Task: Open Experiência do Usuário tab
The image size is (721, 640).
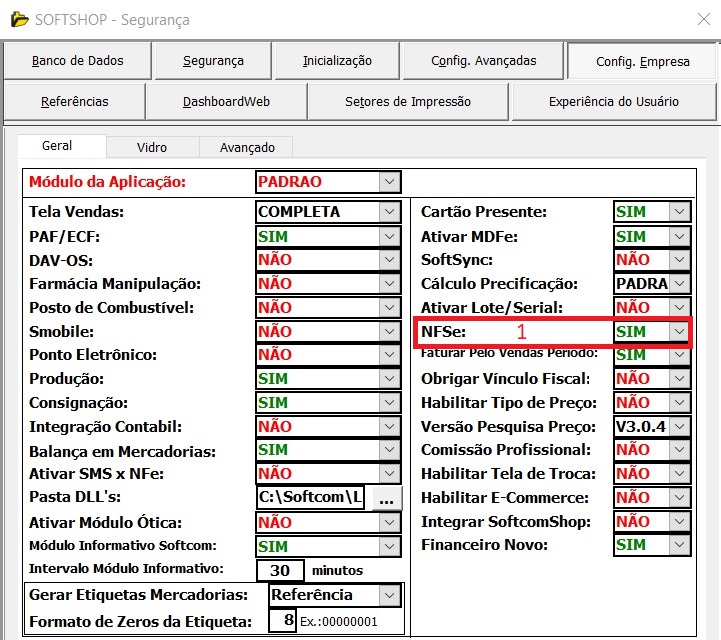Action: 613,102
